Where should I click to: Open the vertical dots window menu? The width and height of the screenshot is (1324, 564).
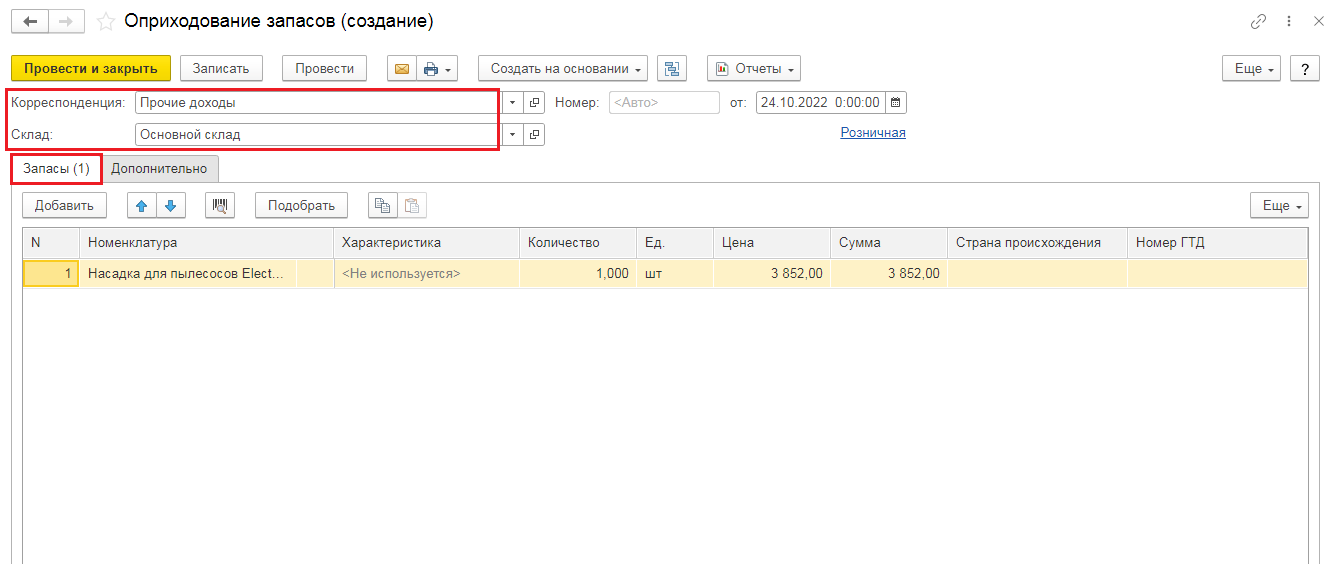click(x=1288, y=21)
